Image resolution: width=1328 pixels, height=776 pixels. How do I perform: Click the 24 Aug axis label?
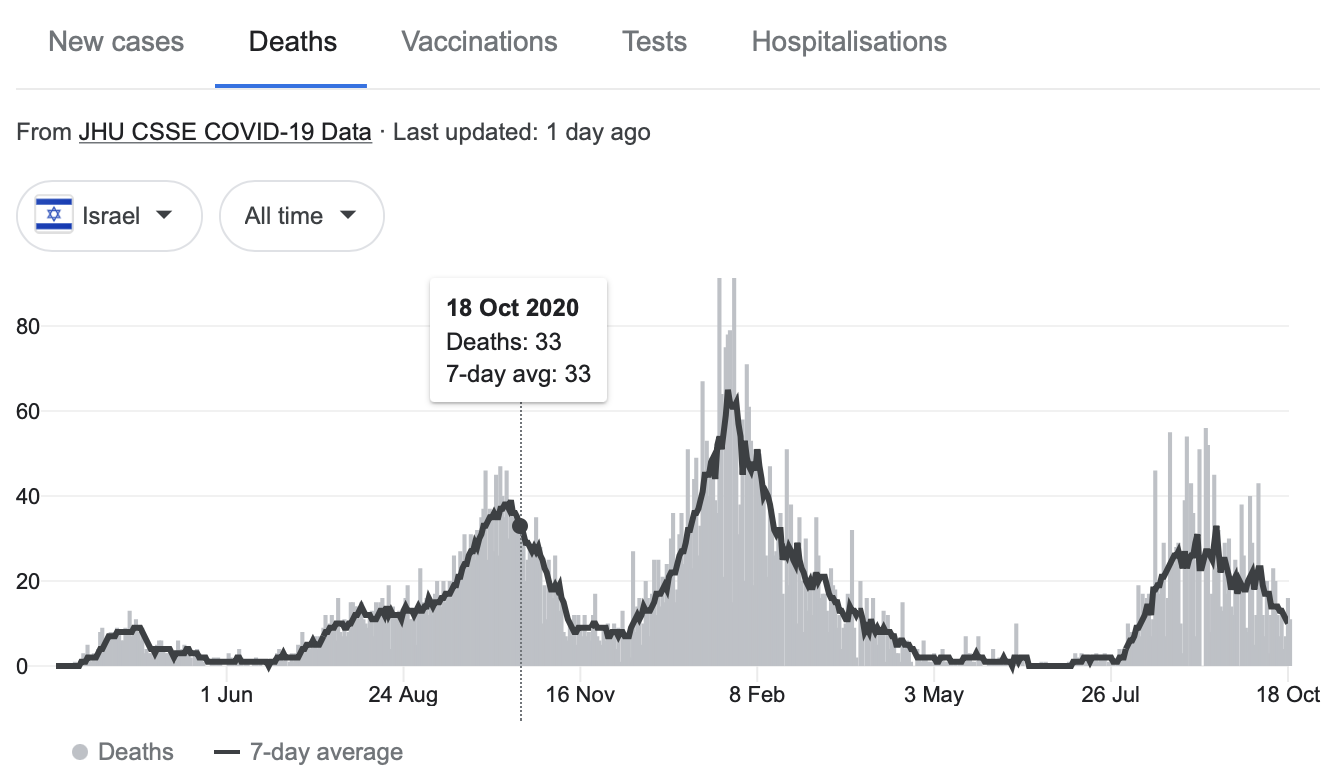click(403, 694)
